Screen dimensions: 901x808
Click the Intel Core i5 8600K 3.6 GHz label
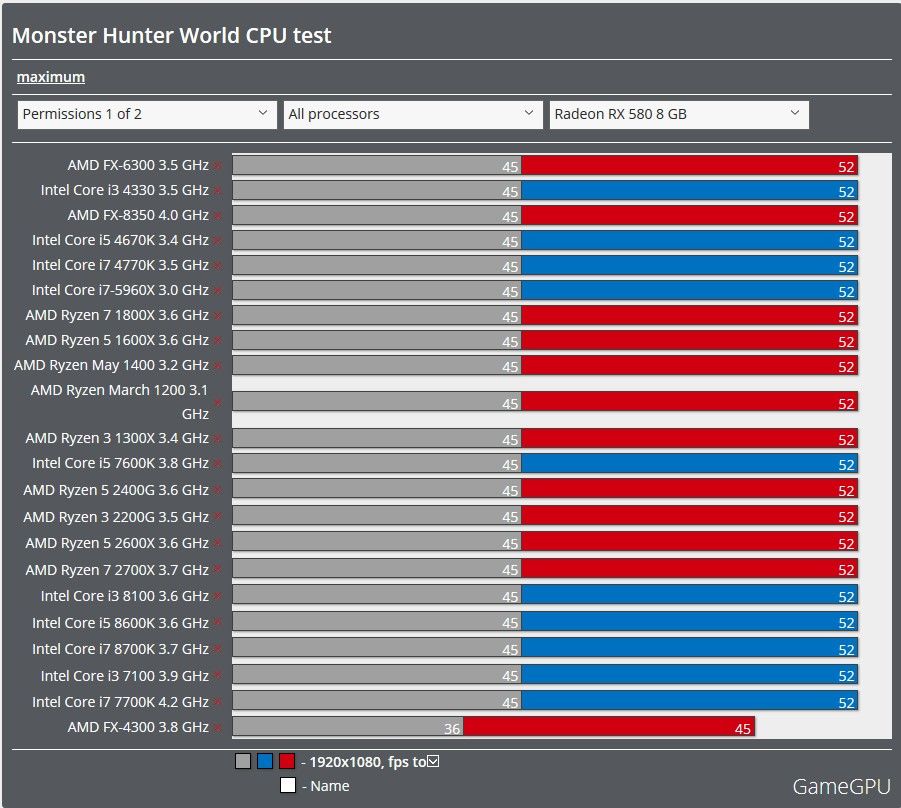coord(120,623)
